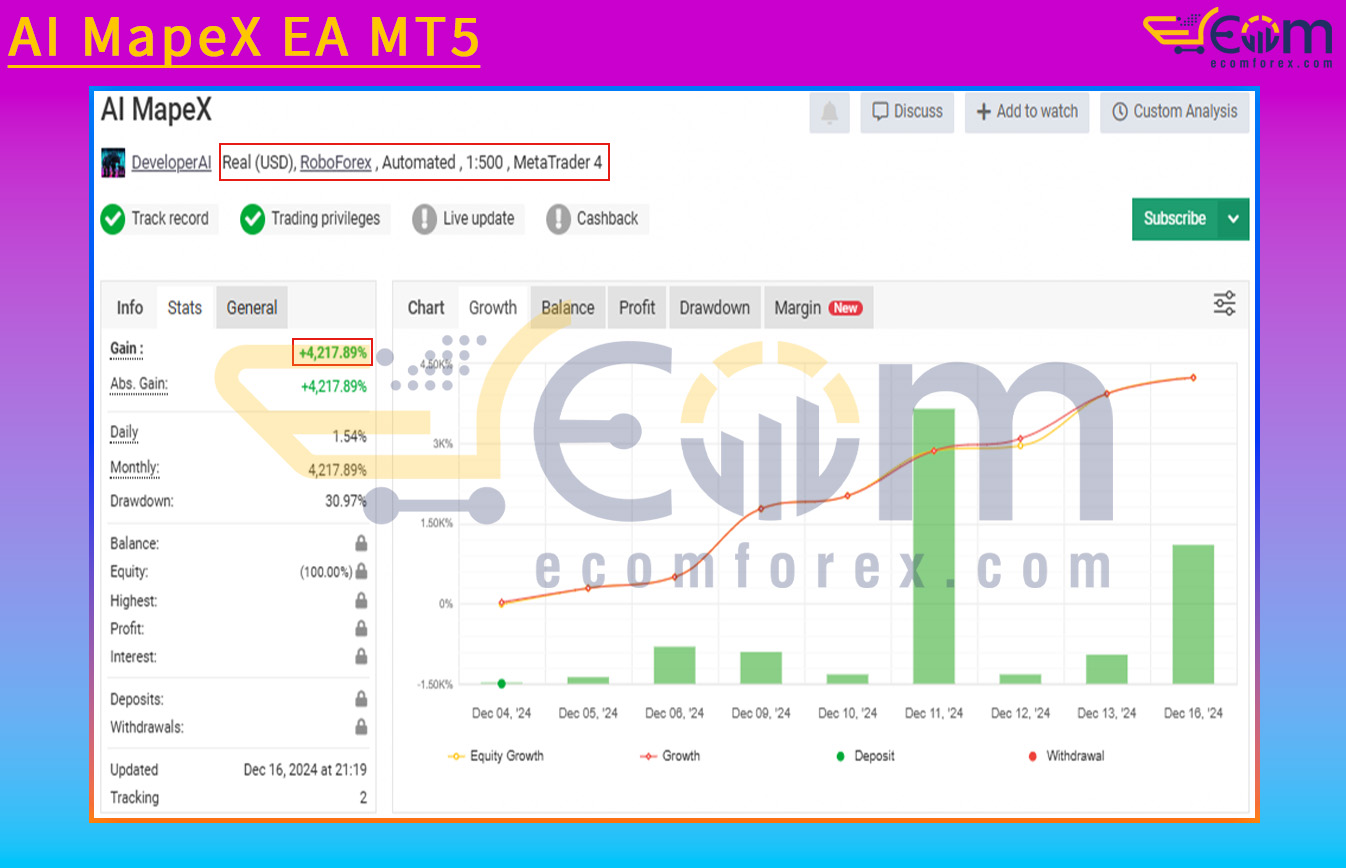Click the Cashback warning icon

tap(558, 219)
